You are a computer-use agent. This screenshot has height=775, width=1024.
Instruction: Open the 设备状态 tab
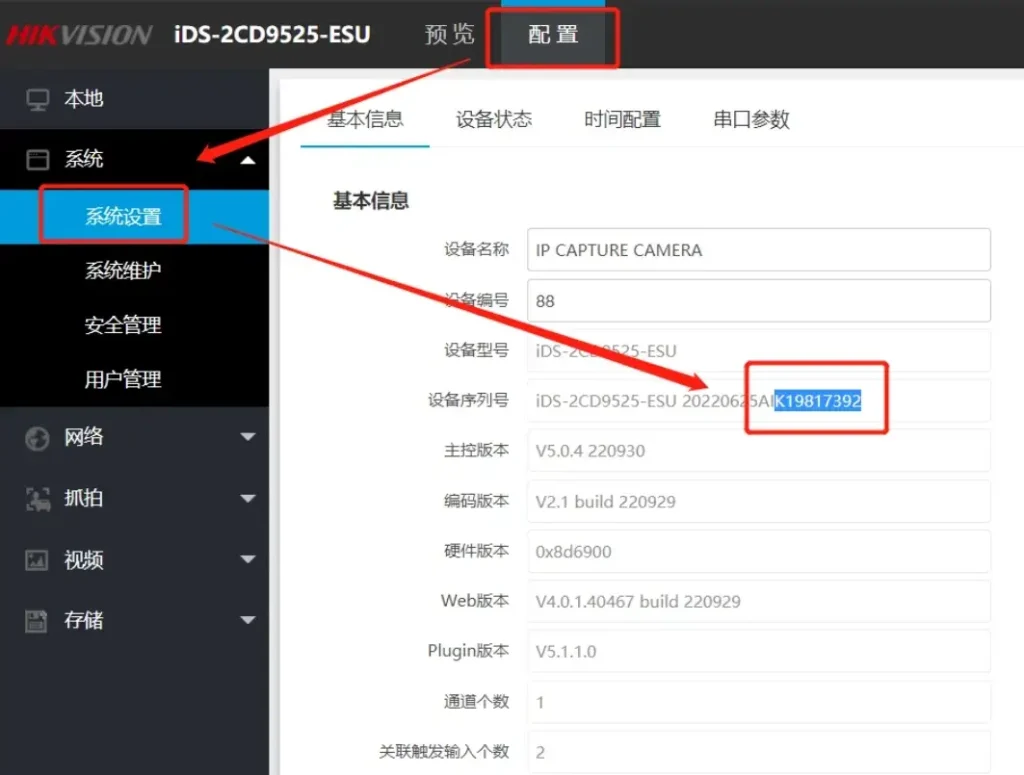492,118
